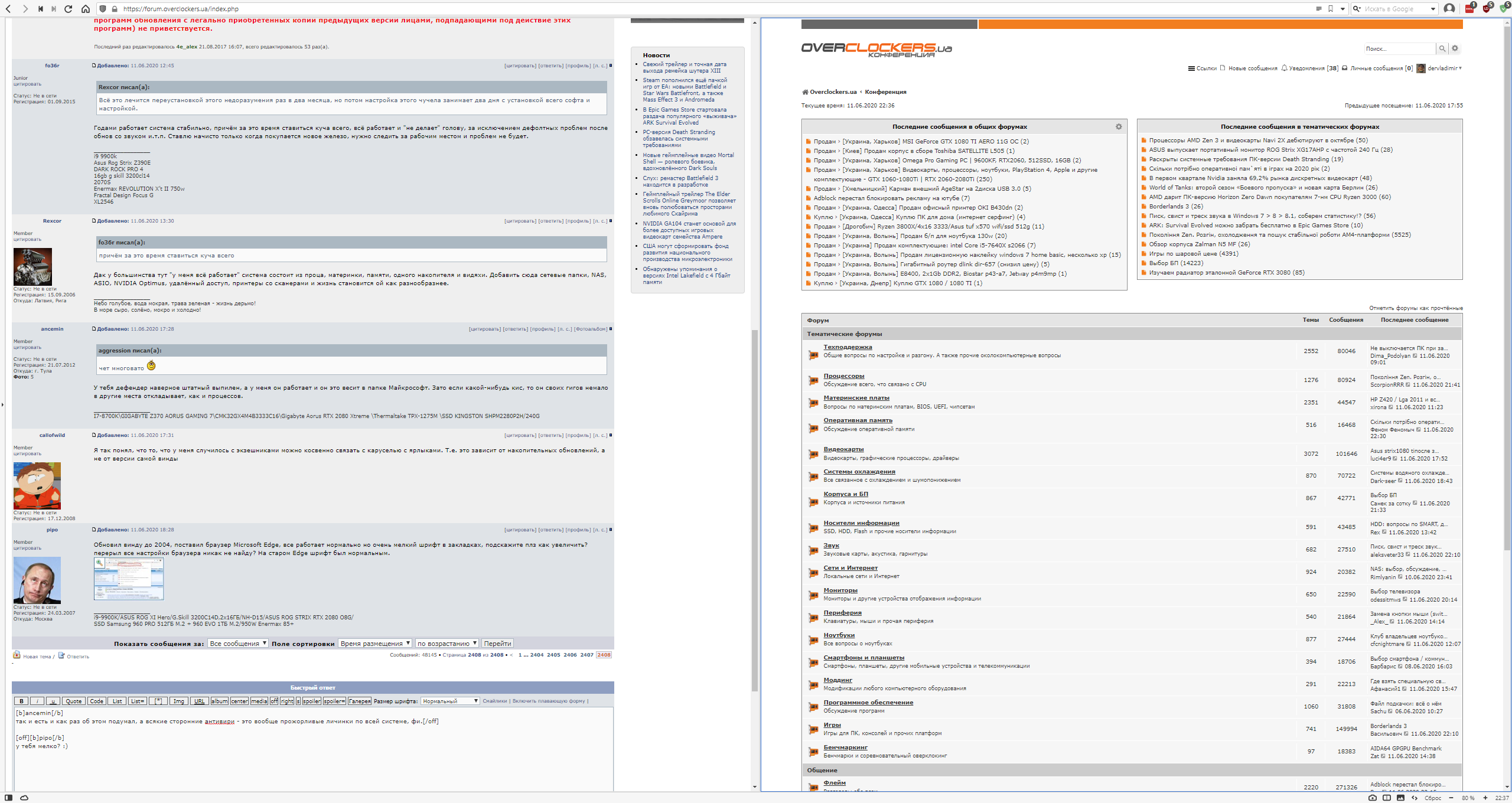
Task: Go to browser home page
Action: (86, 9)
